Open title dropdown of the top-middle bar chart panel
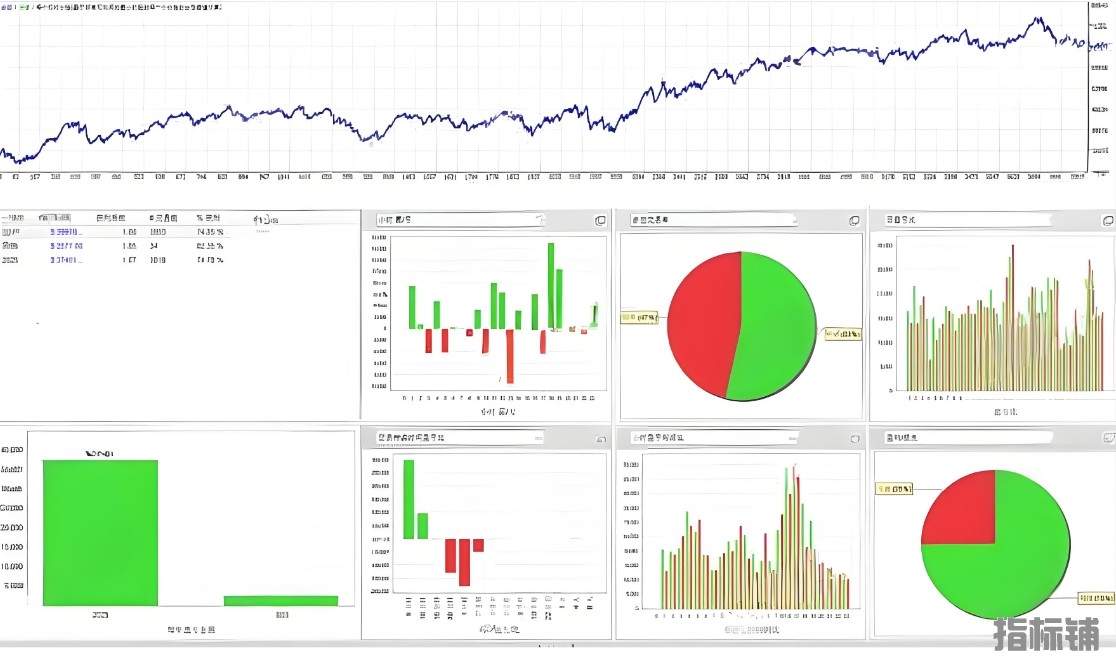The image size is (1116, 659). coord(539,219)
